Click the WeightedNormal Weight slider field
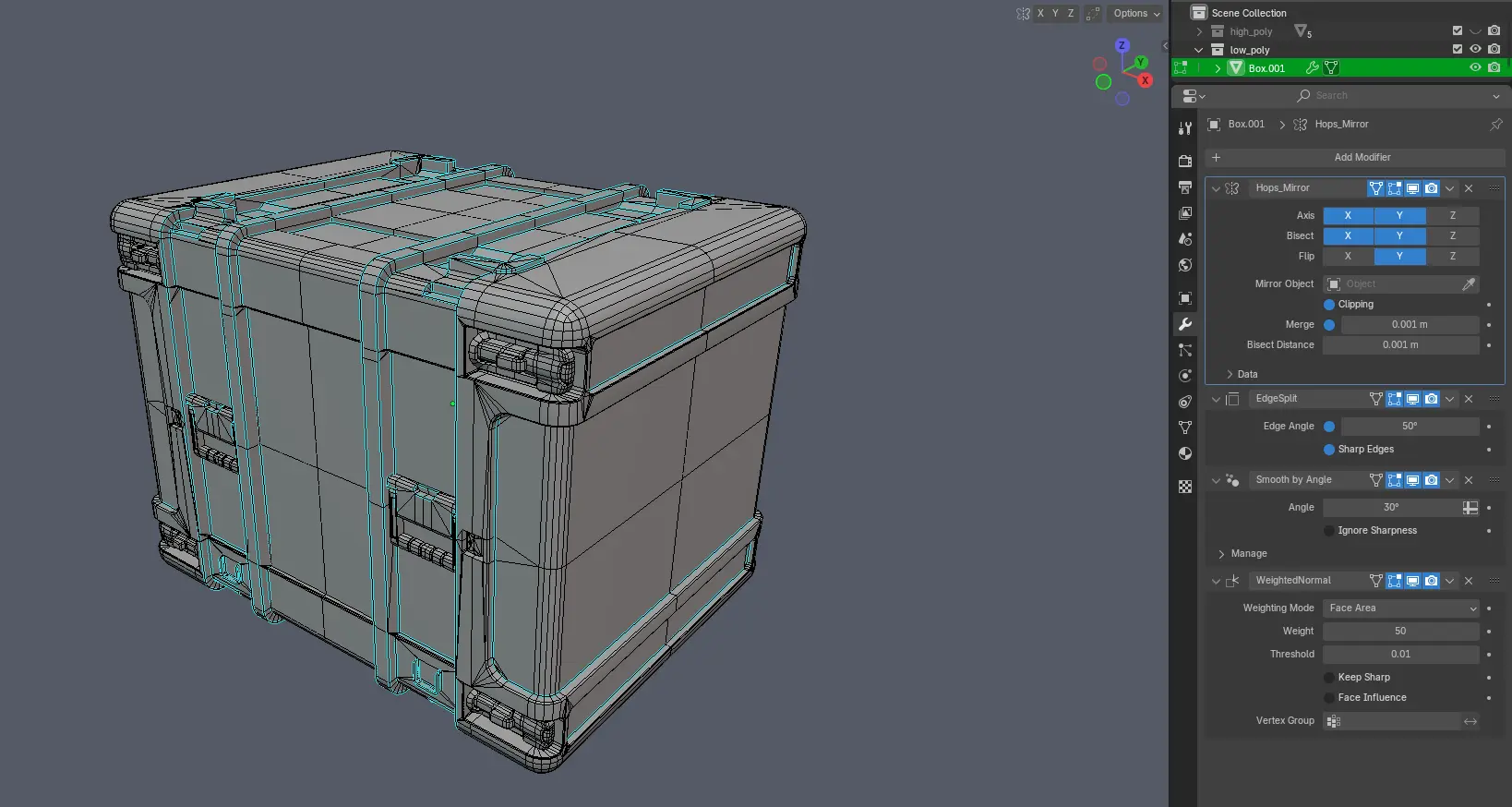Image resolution: width=1512 pixels, height=807 pixels. [1400, 632]
